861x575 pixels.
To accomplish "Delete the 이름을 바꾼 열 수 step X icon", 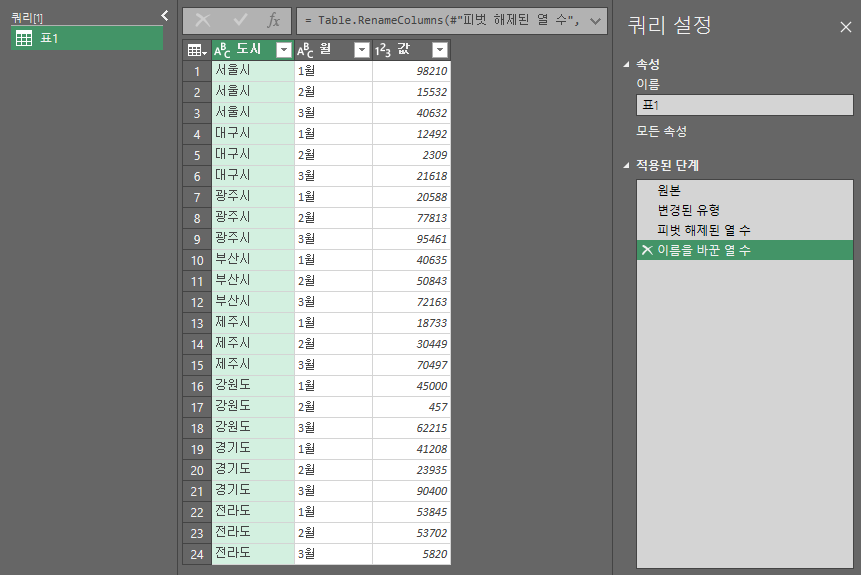I will coord(647,250).
